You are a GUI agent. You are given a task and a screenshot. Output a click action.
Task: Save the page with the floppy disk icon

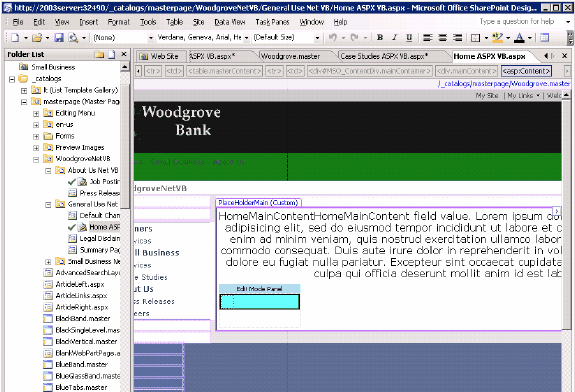[x=59, y=37]
